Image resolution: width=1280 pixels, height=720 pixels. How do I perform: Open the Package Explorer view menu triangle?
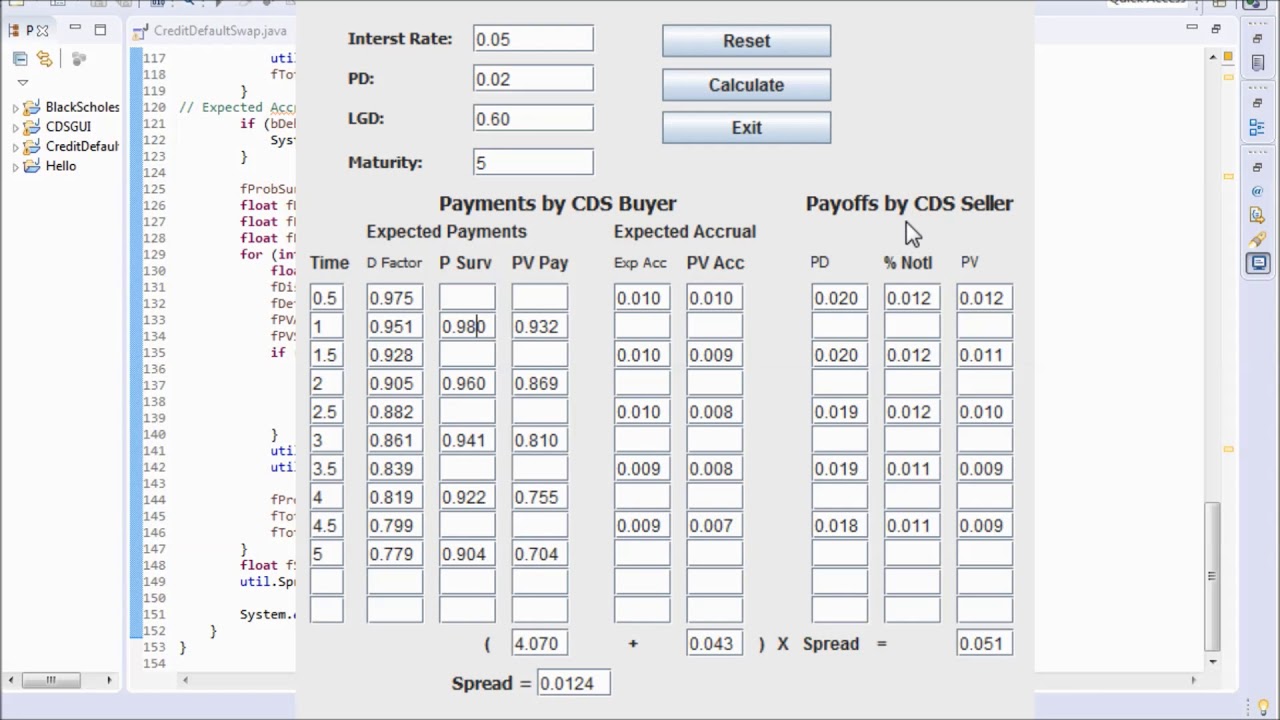coord(22,82)
